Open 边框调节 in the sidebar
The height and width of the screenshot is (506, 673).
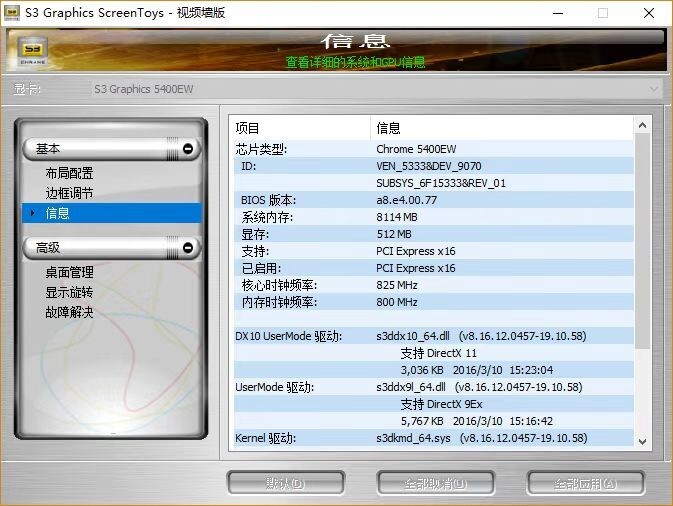coord(69,193)
